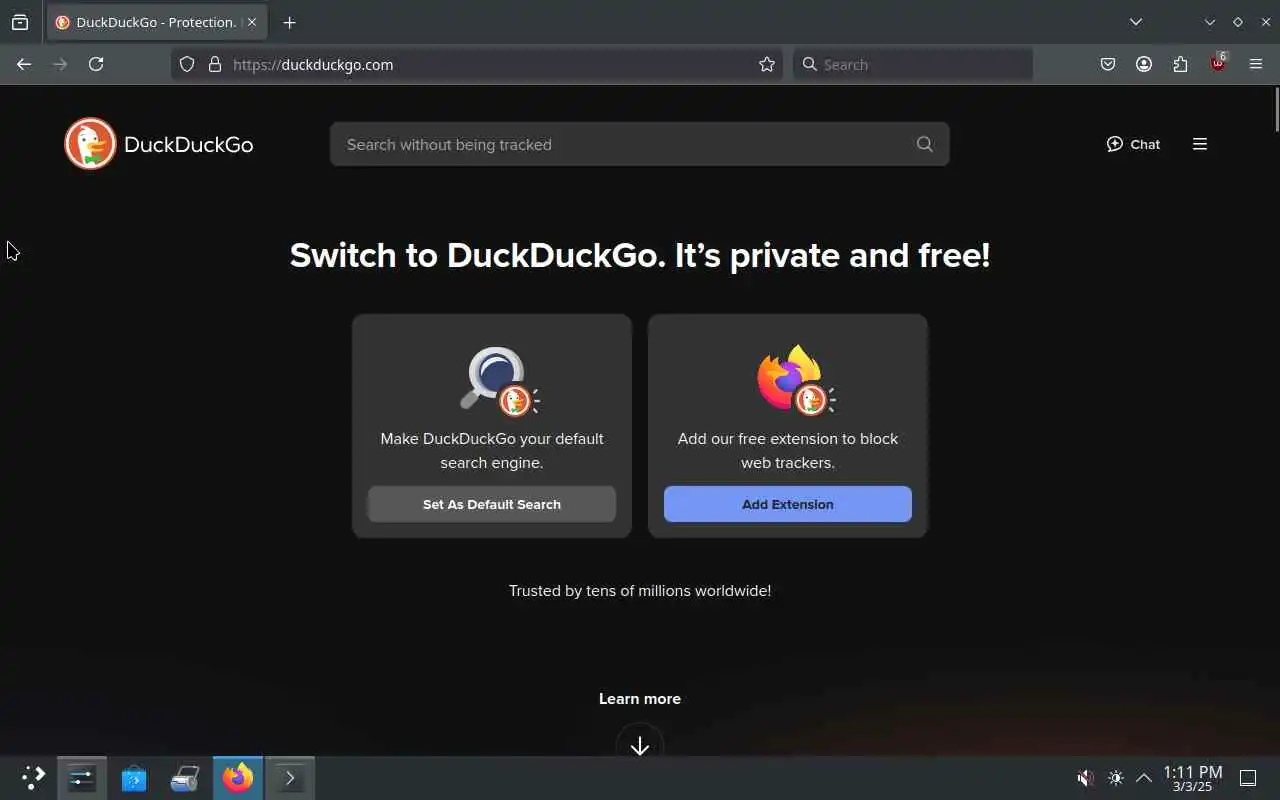Click the Add Extension button
Screen dimensions: 1280x800
(788, 504)
